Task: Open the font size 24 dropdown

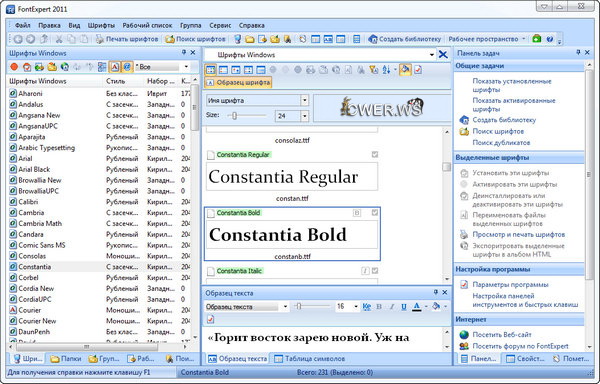Action: 305,116
